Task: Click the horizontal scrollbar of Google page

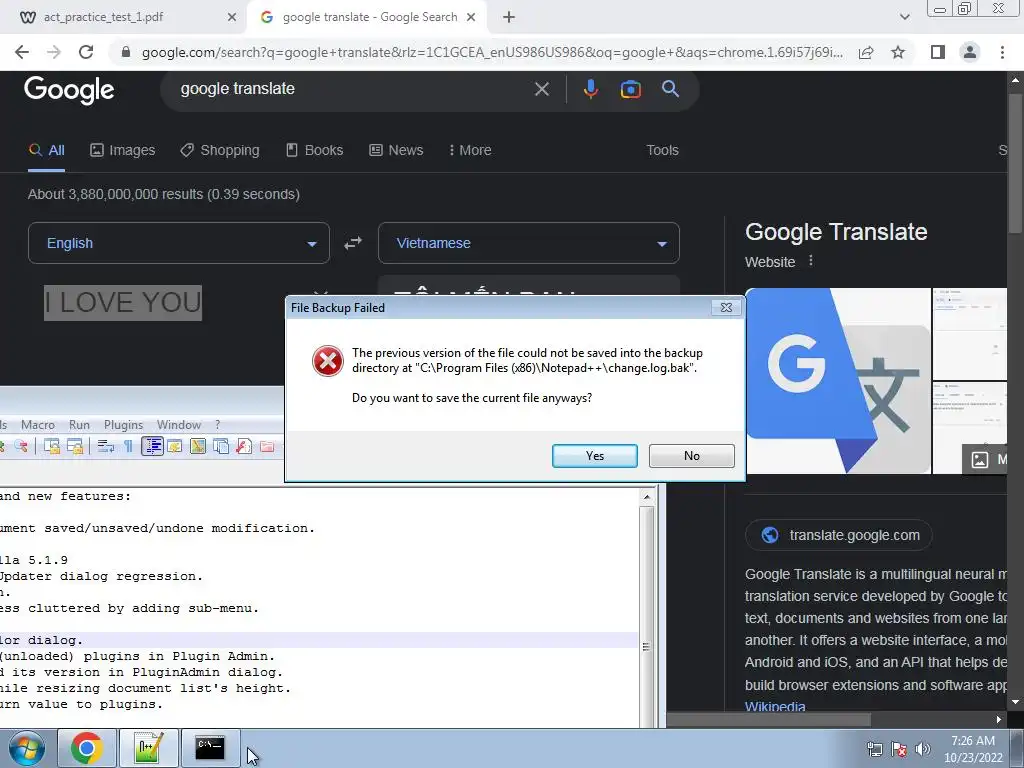Action: (x=768, y=719)
